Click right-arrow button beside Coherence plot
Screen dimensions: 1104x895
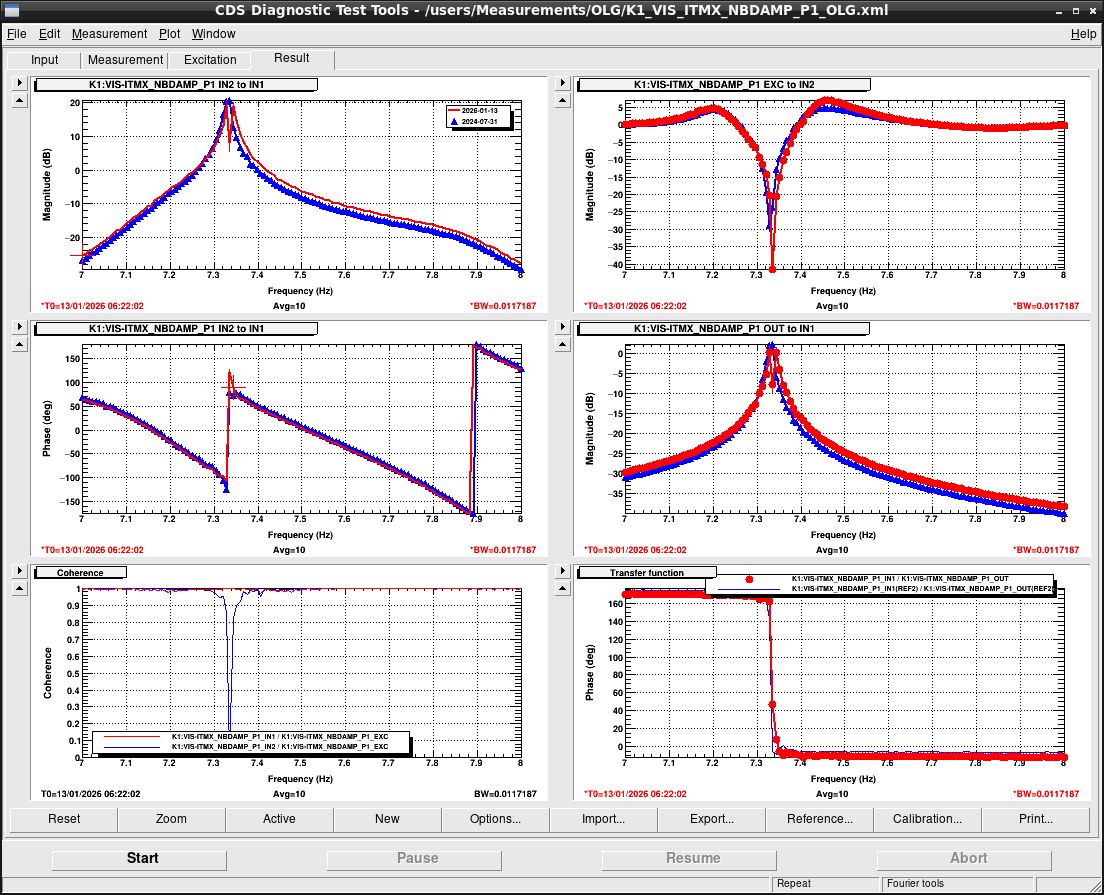19,571
